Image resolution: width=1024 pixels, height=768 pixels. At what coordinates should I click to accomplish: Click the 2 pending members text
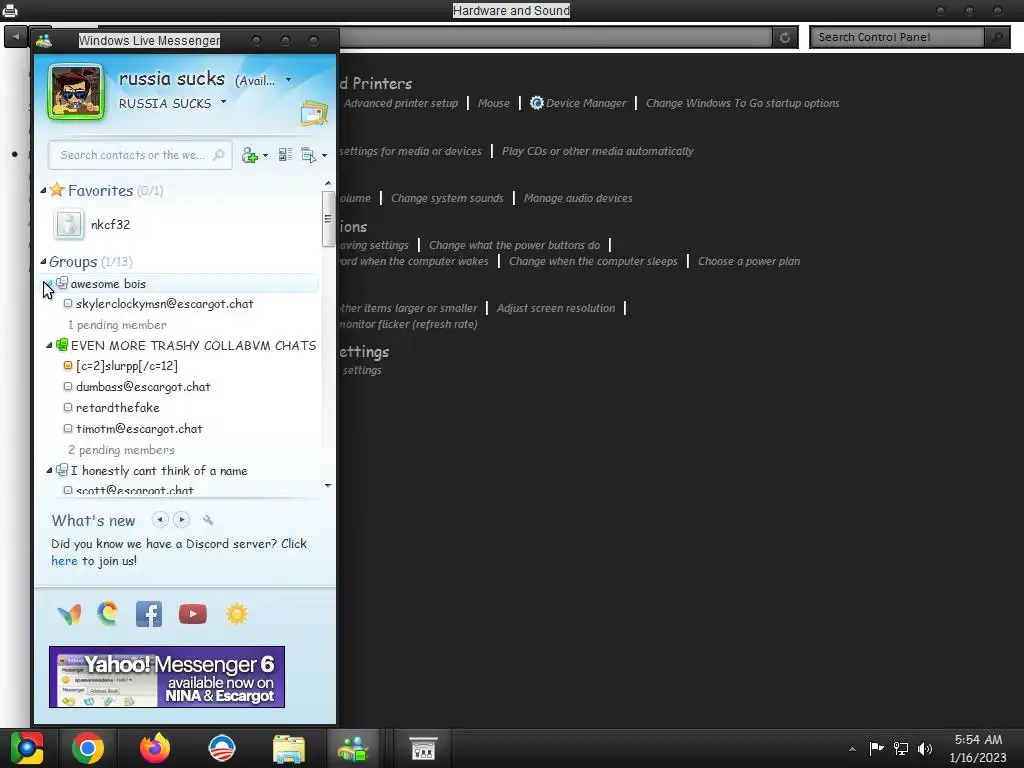[x=121, y=450]
